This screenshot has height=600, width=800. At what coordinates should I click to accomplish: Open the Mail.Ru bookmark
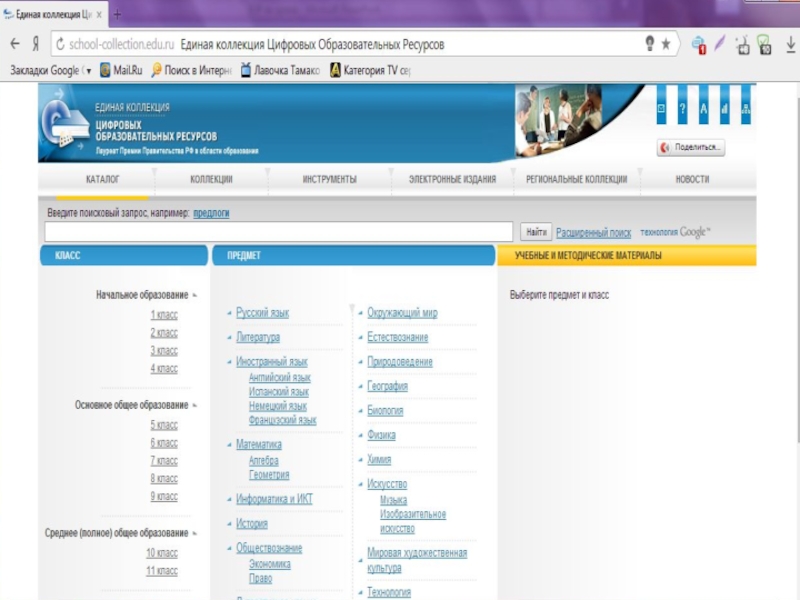click(x=120, y=71)
